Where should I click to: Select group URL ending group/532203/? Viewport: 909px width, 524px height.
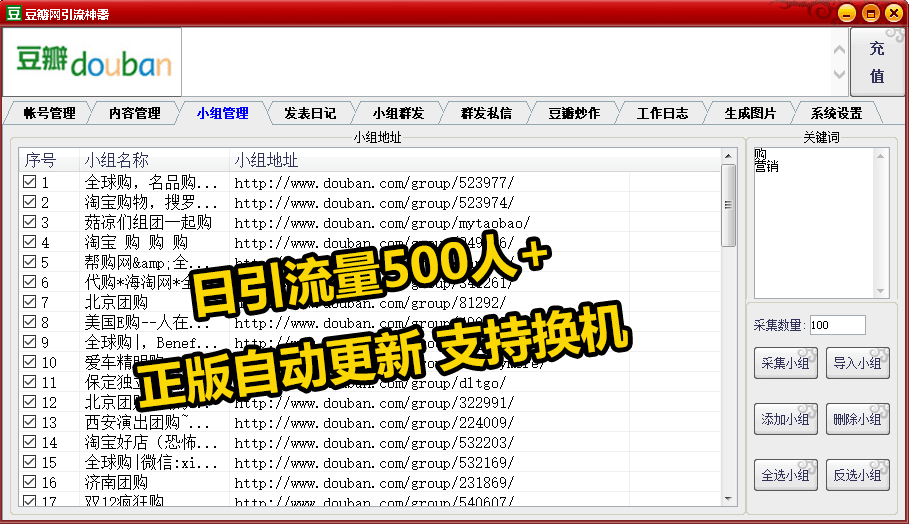tap(374, 443)
